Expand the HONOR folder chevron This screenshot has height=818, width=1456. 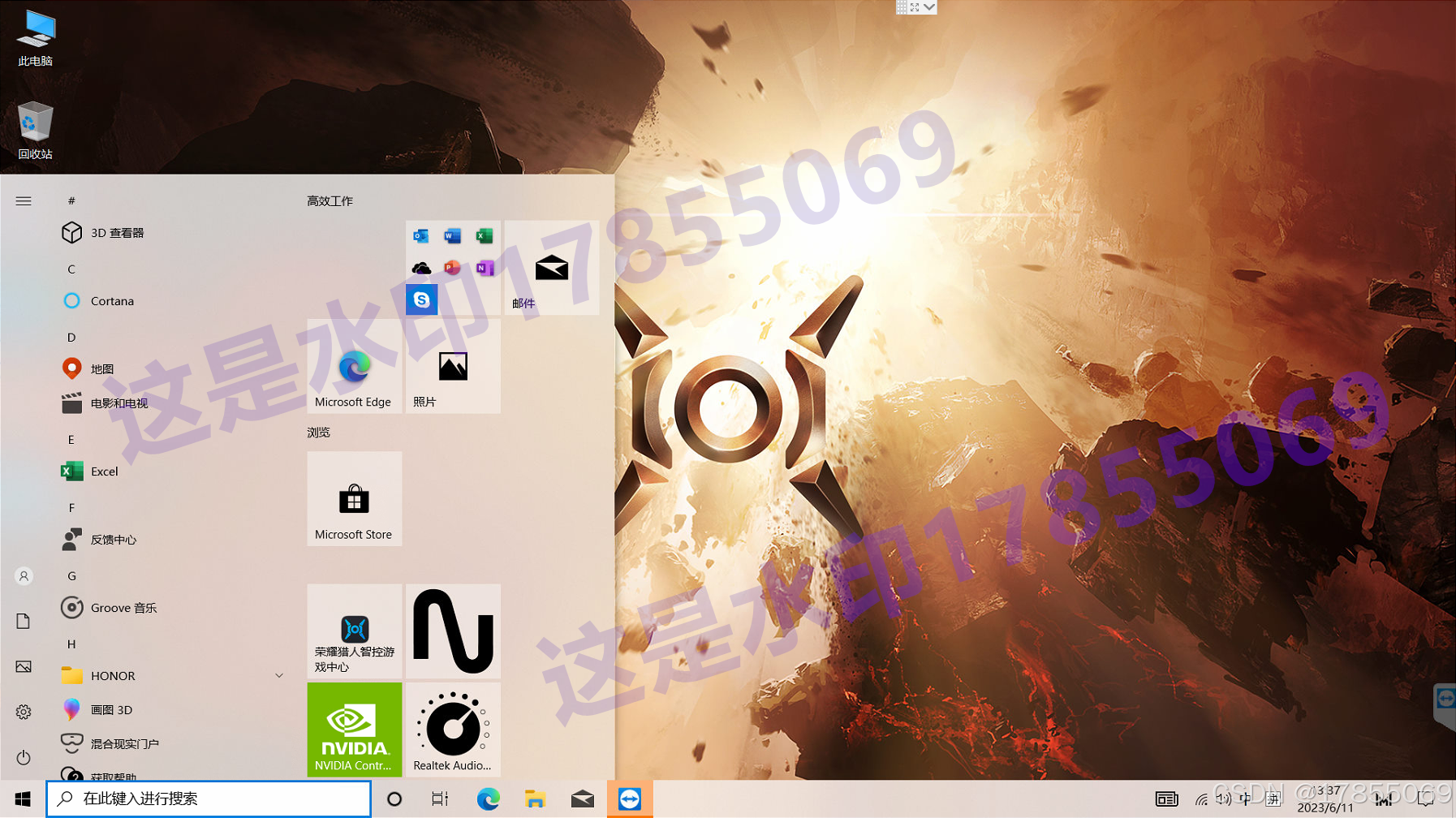tap(279, 676)
